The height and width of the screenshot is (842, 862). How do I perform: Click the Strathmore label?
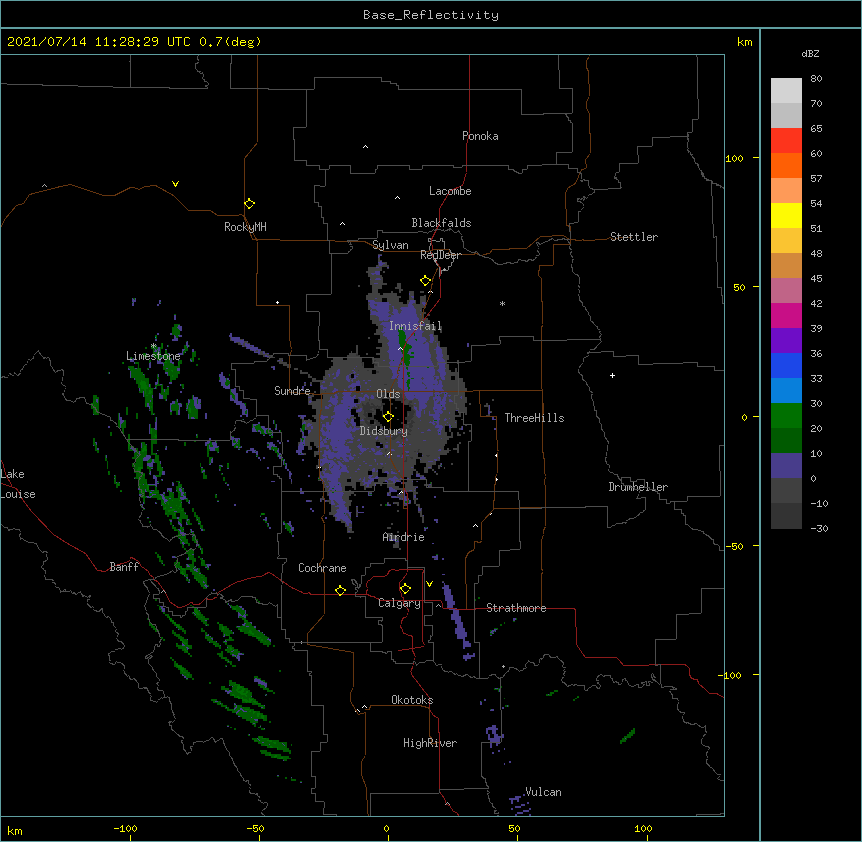[516, 608]
